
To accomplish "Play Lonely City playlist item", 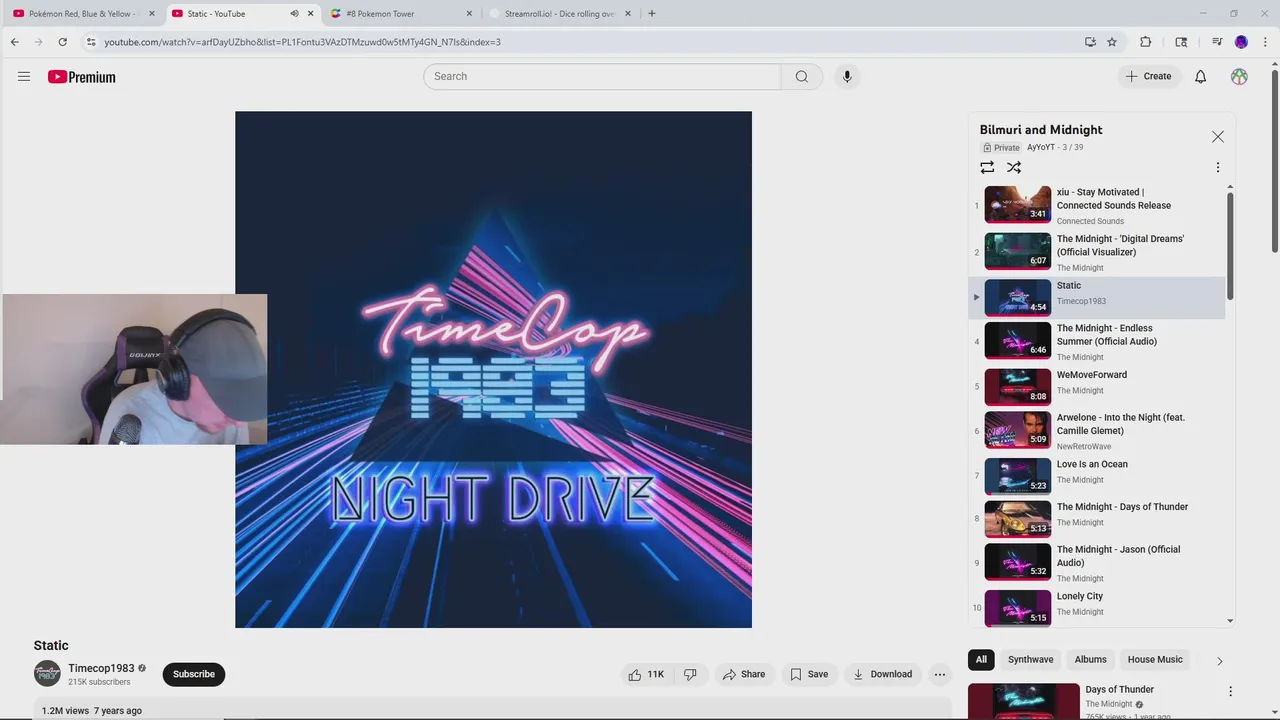I will [1096, 607].
